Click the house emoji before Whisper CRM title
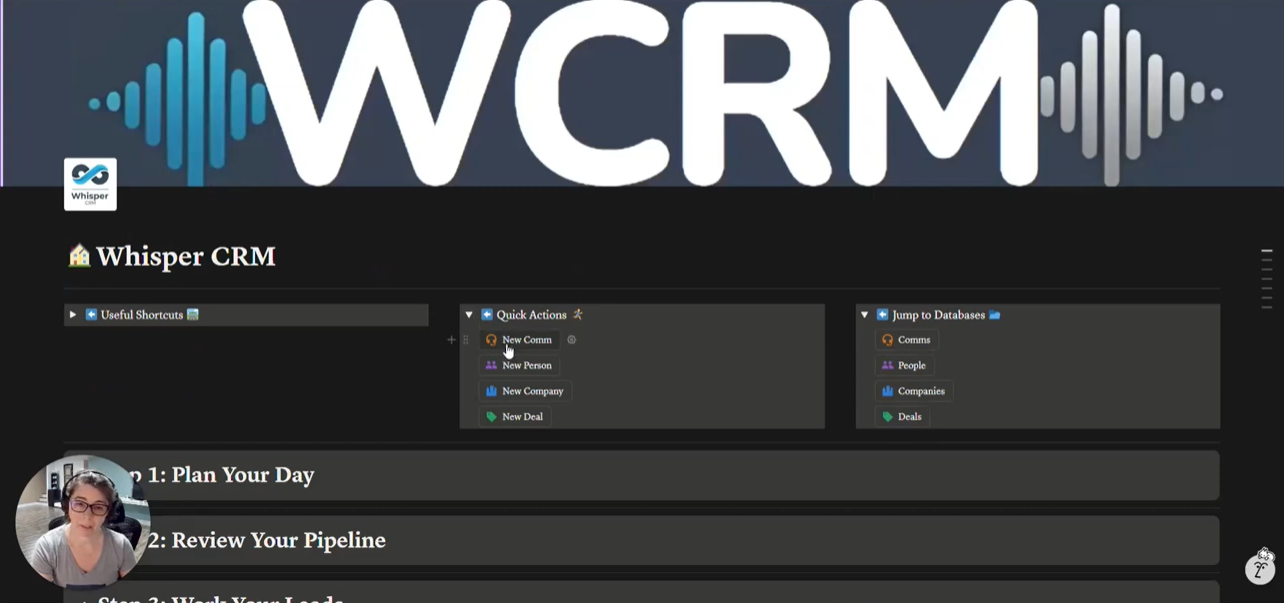Viewport: 1284px width, 603px height. [79, 257]
